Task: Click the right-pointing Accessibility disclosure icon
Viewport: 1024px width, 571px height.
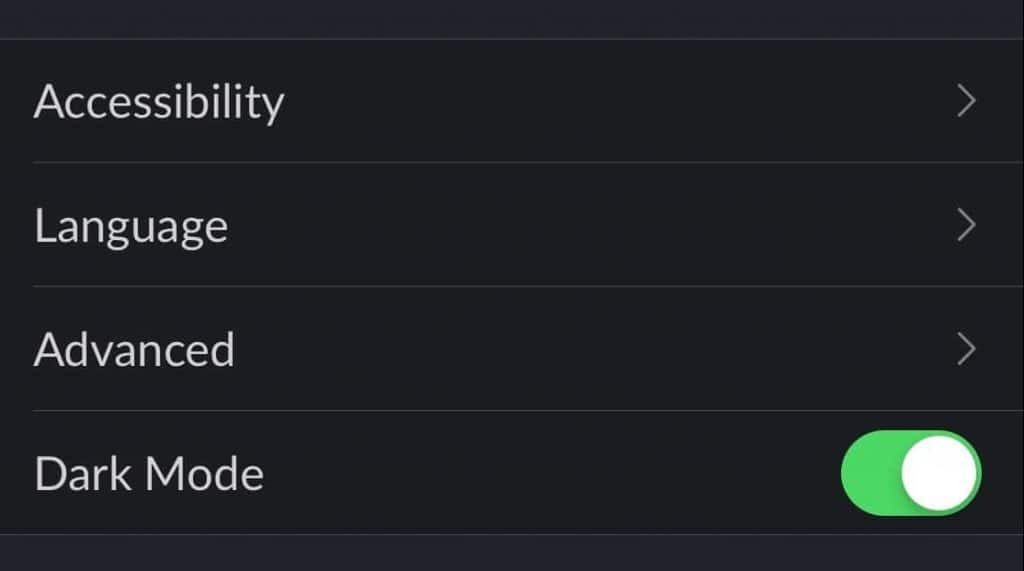Action: point(966,101)
